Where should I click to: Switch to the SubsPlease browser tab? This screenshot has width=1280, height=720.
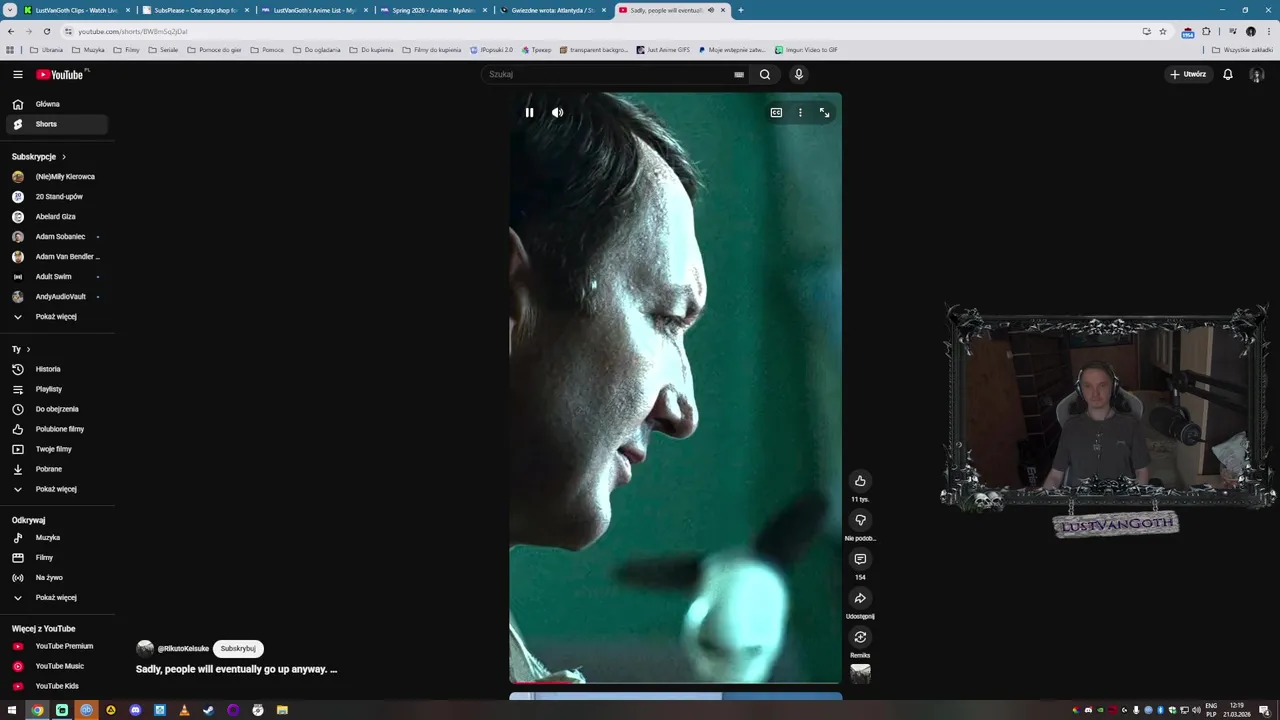tap(195, 10)
